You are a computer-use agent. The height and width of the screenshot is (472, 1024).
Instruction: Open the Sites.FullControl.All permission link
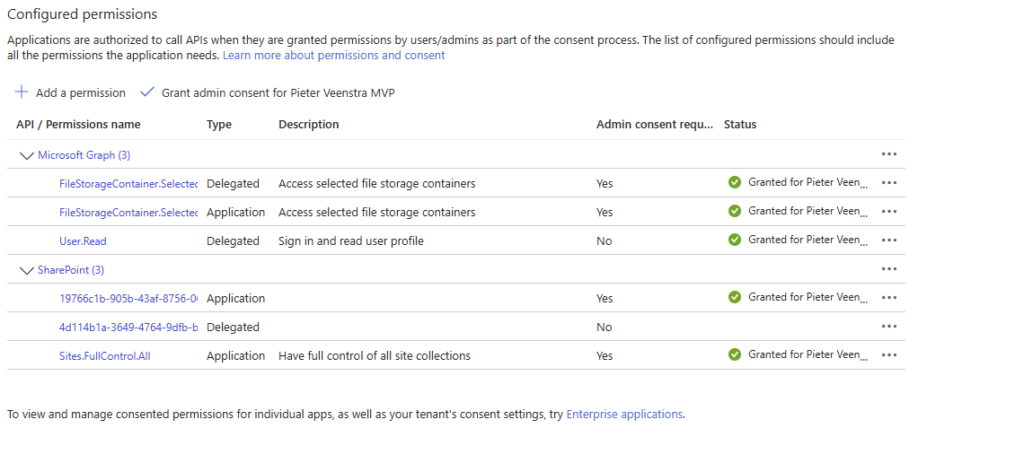coord(104,356)
